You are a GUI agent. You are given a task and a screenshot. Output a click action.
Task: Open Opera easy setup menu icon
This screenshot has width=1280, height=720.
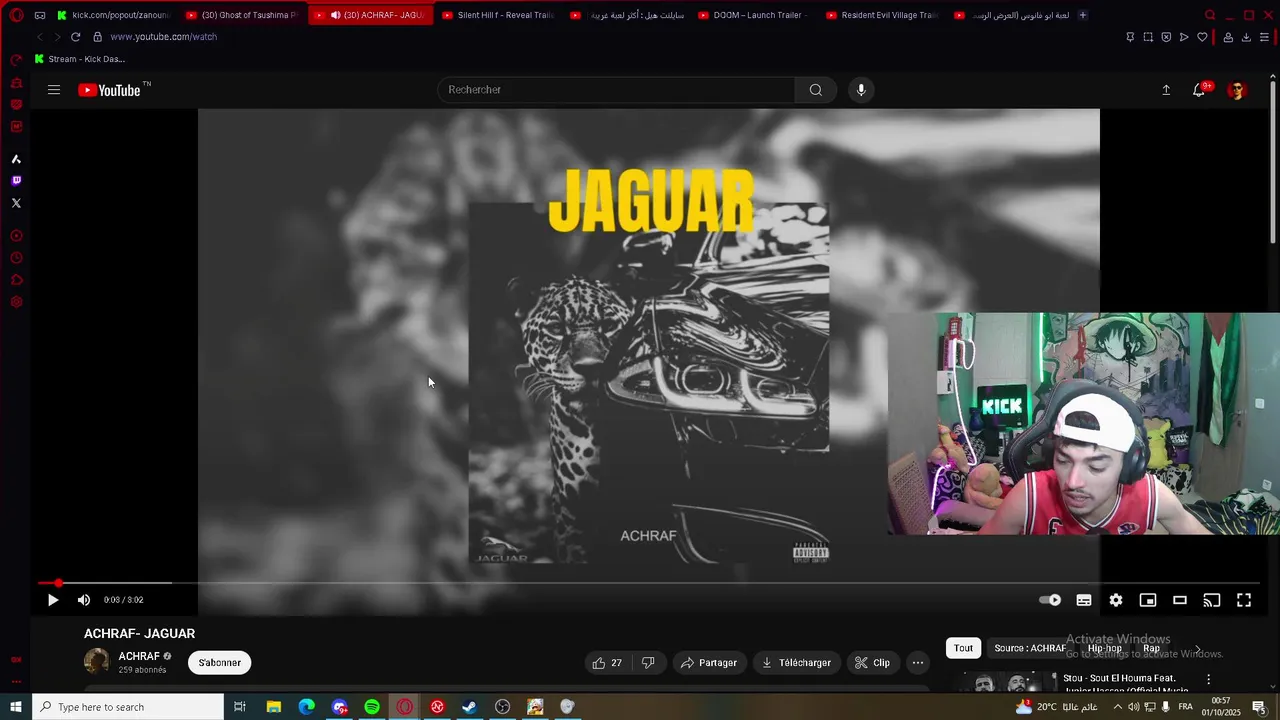click(x=1264, y=37)
